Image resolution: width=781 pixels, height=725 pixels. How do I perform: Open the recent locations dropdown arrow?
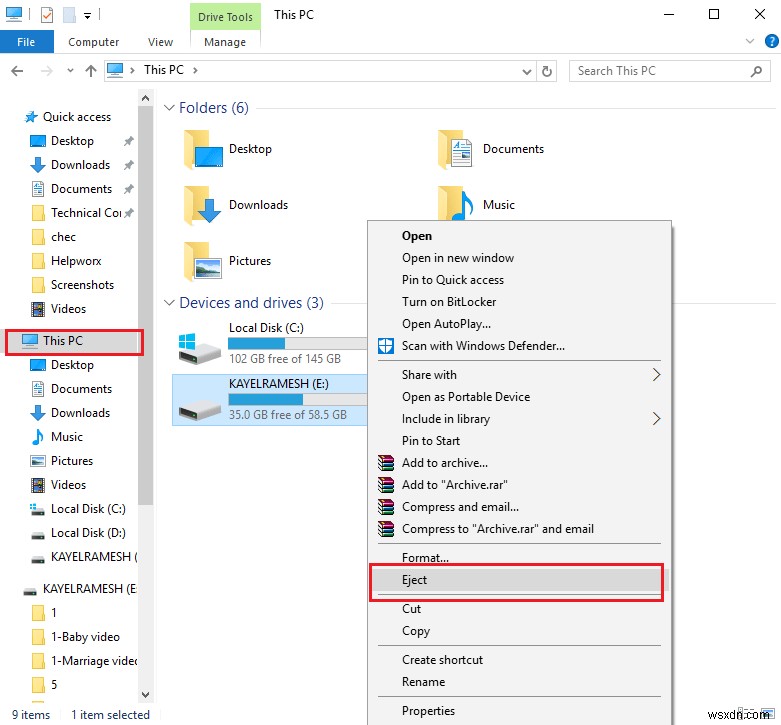click(70, 71)
